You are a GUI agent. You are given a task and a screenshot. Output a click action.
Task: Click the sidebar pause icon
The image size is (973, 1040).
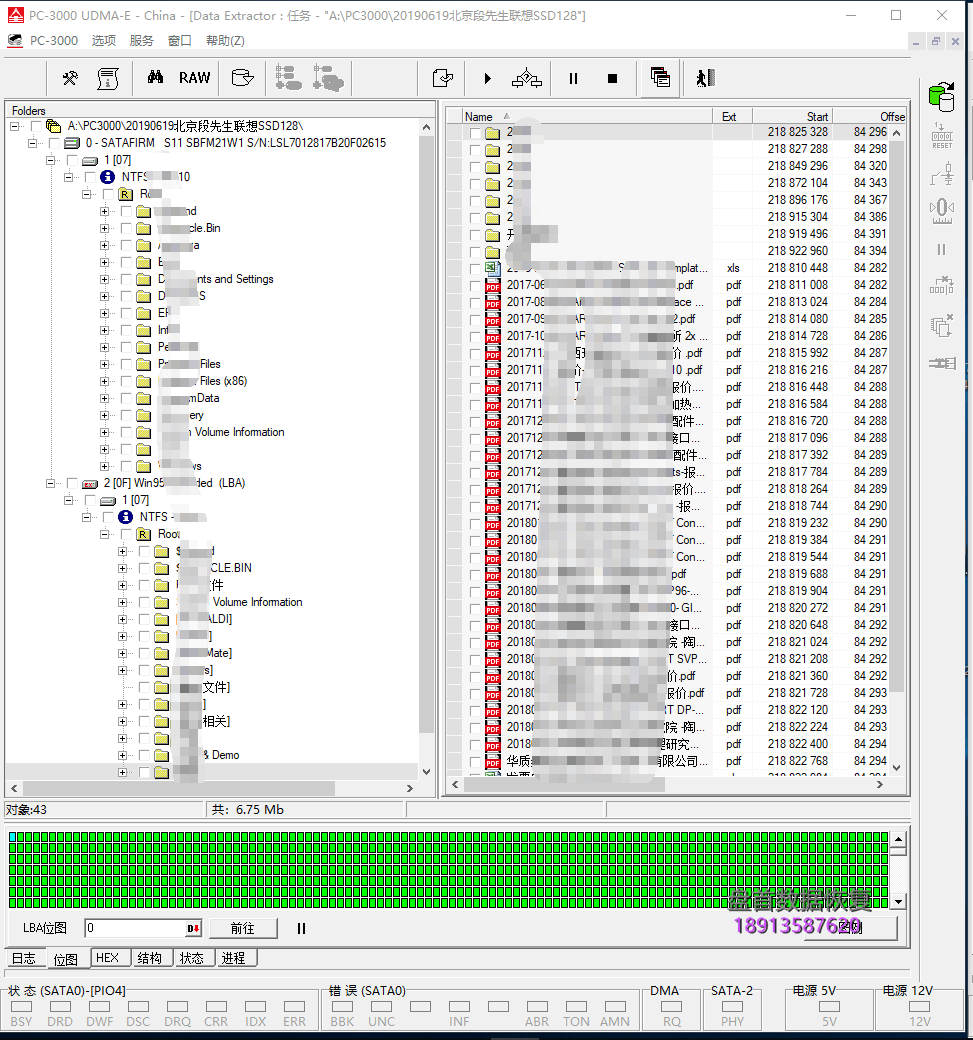pos(942,249)
